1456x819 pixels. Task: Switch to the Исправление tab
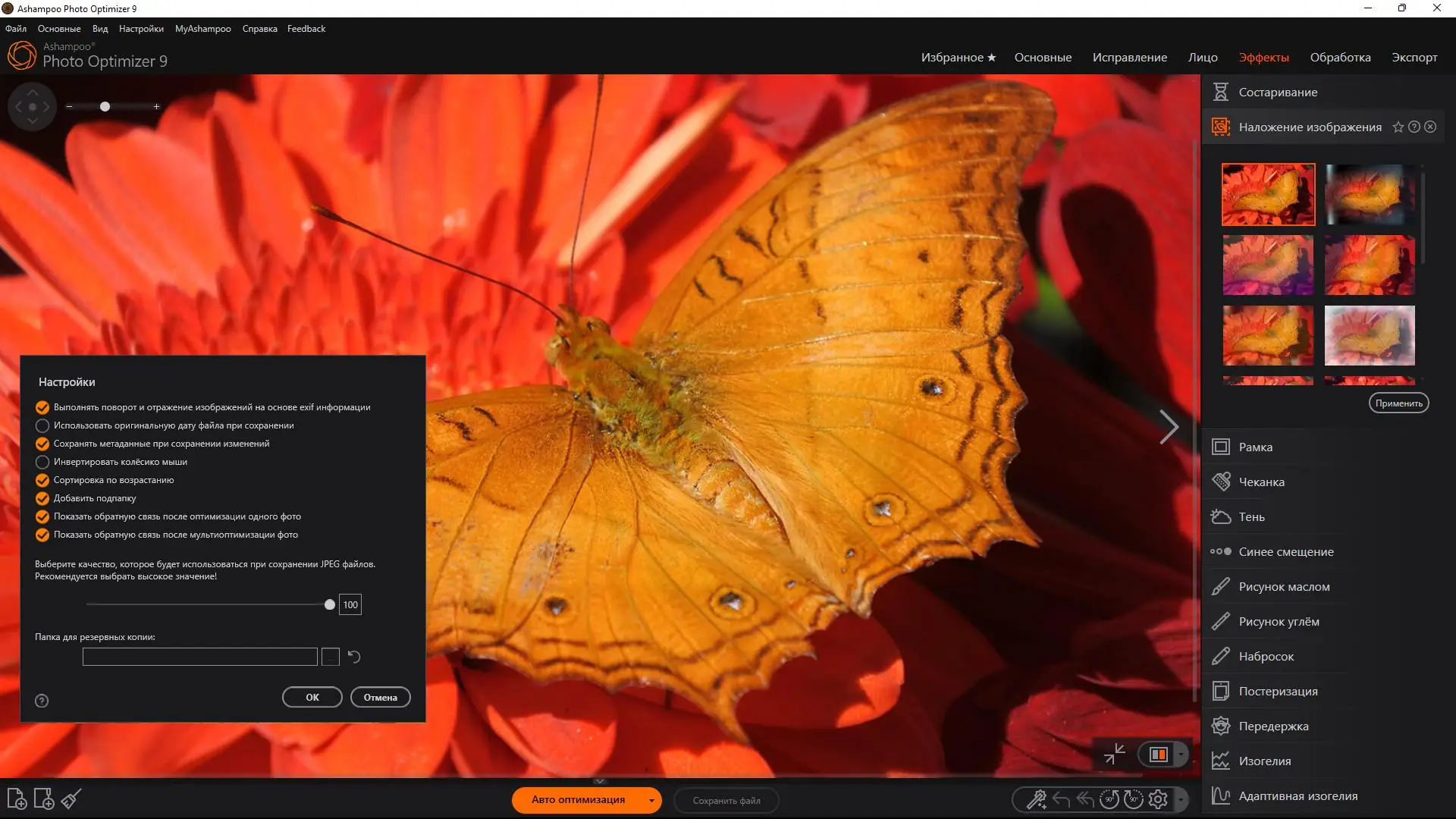tap(1129, 58)
